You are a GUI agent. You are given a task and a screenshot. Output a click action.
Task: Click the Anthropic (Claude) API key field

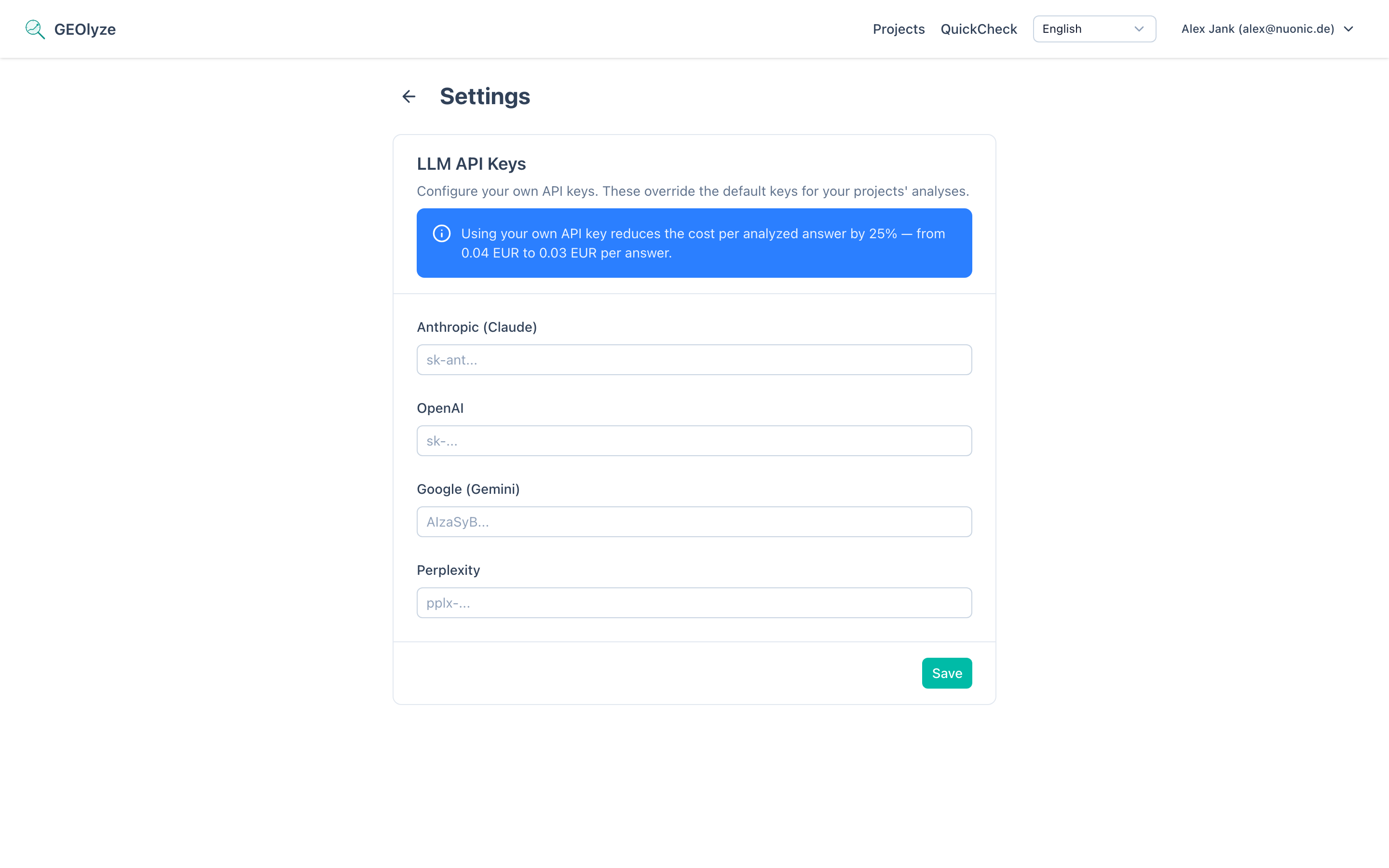[x=694, y=359]
